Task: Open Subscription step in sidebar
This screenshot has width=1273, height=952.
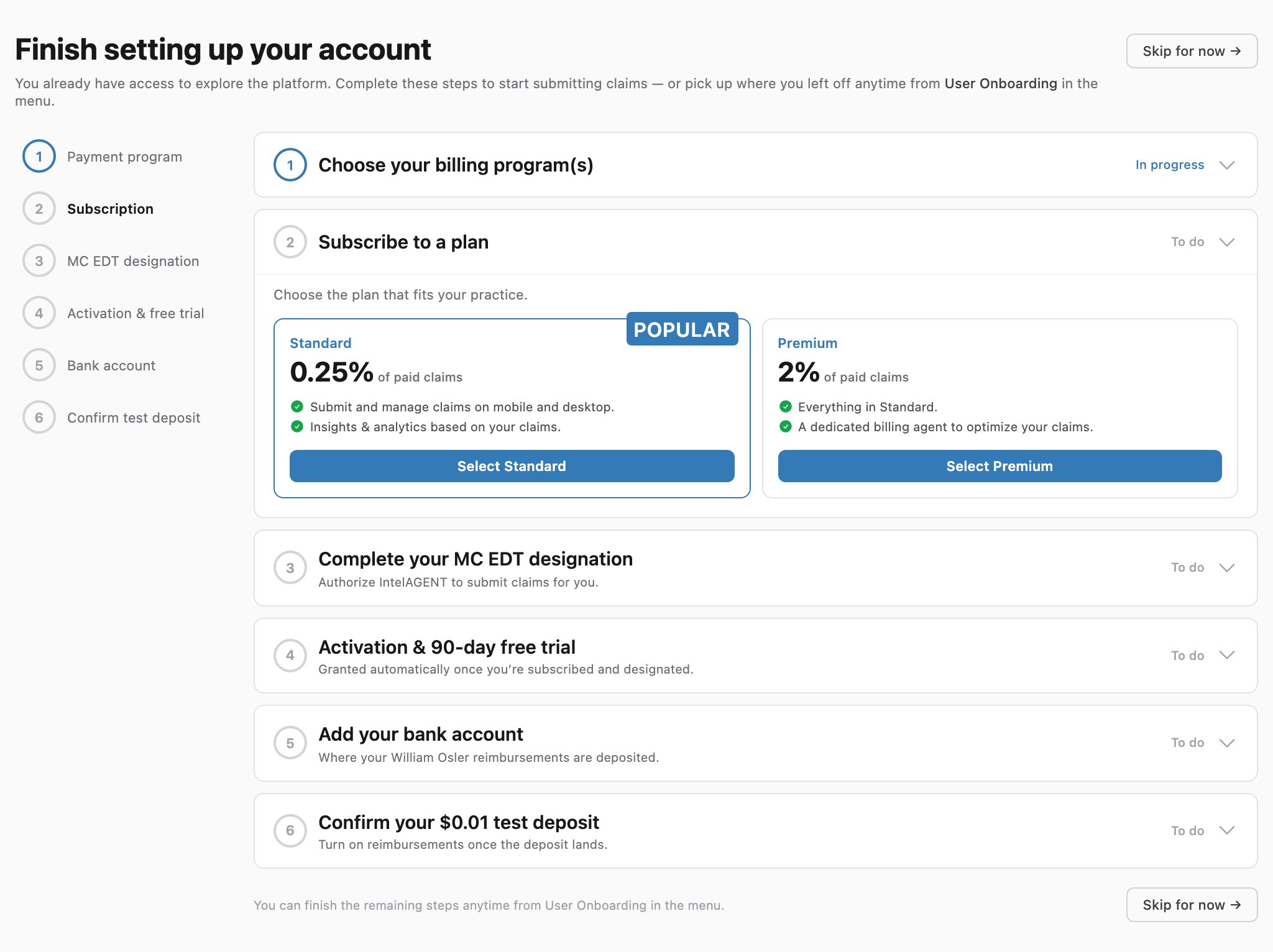Action: pyautogui.click(x=110, y=209)
